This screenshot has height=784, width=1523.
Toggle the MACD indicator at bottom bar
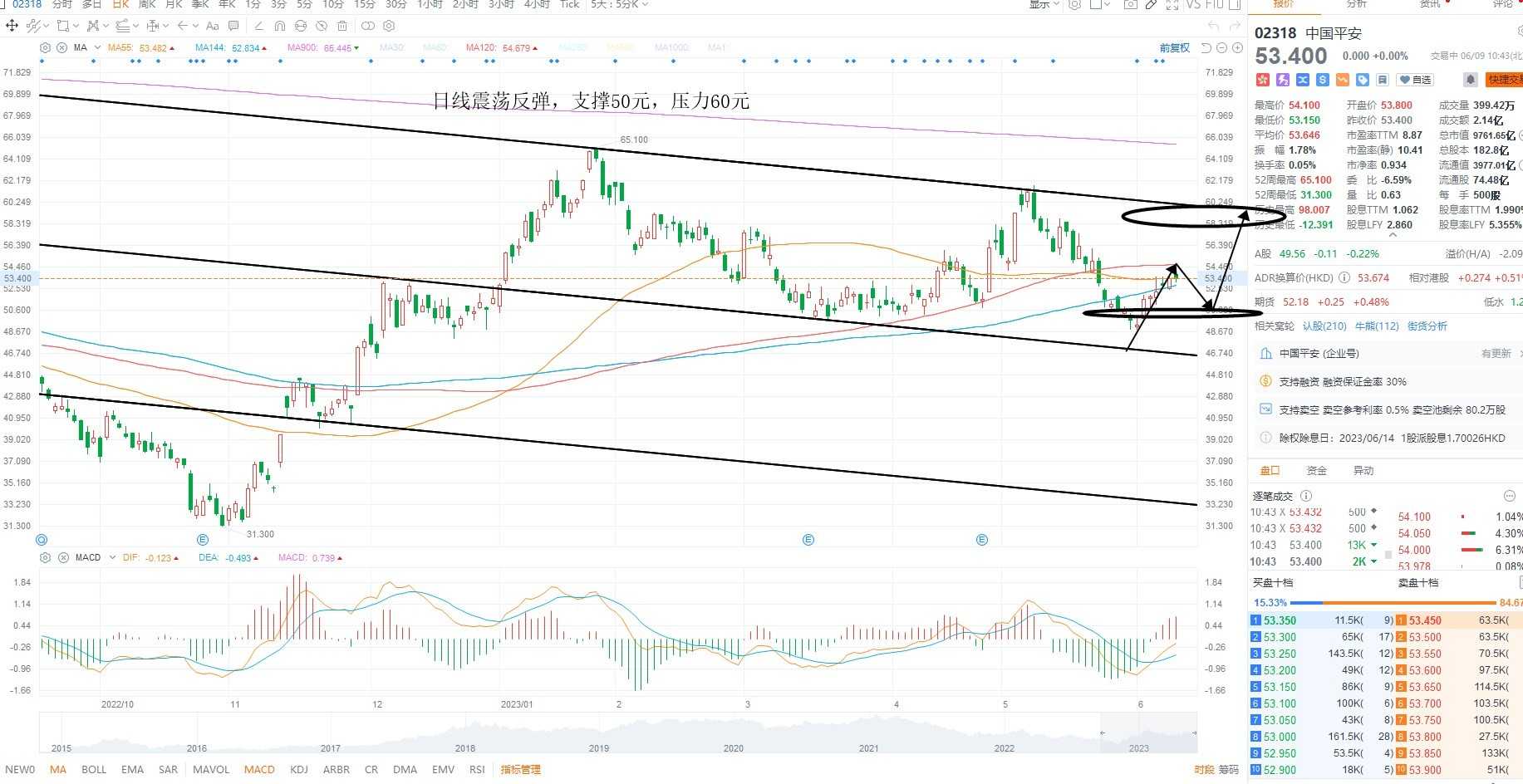259,769
